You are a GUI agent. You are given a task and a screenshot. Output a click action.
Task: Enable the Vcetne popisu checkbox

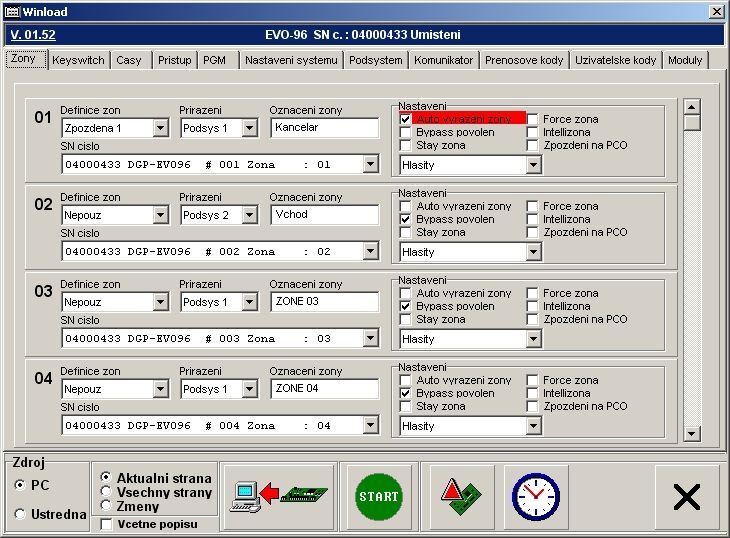(x=107, y=524)
